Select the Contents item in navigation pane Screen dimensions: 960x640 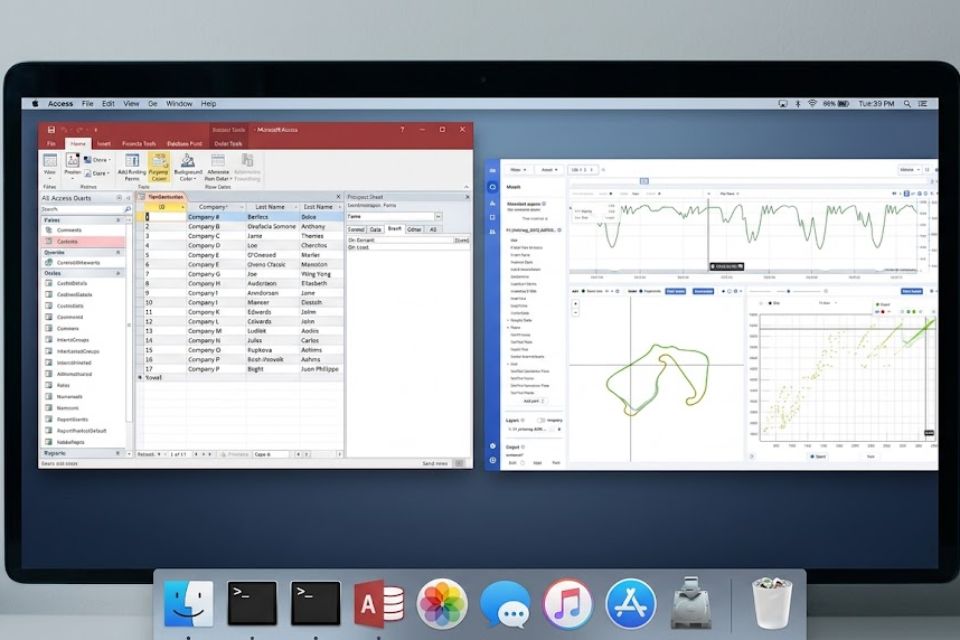[83, 241]
